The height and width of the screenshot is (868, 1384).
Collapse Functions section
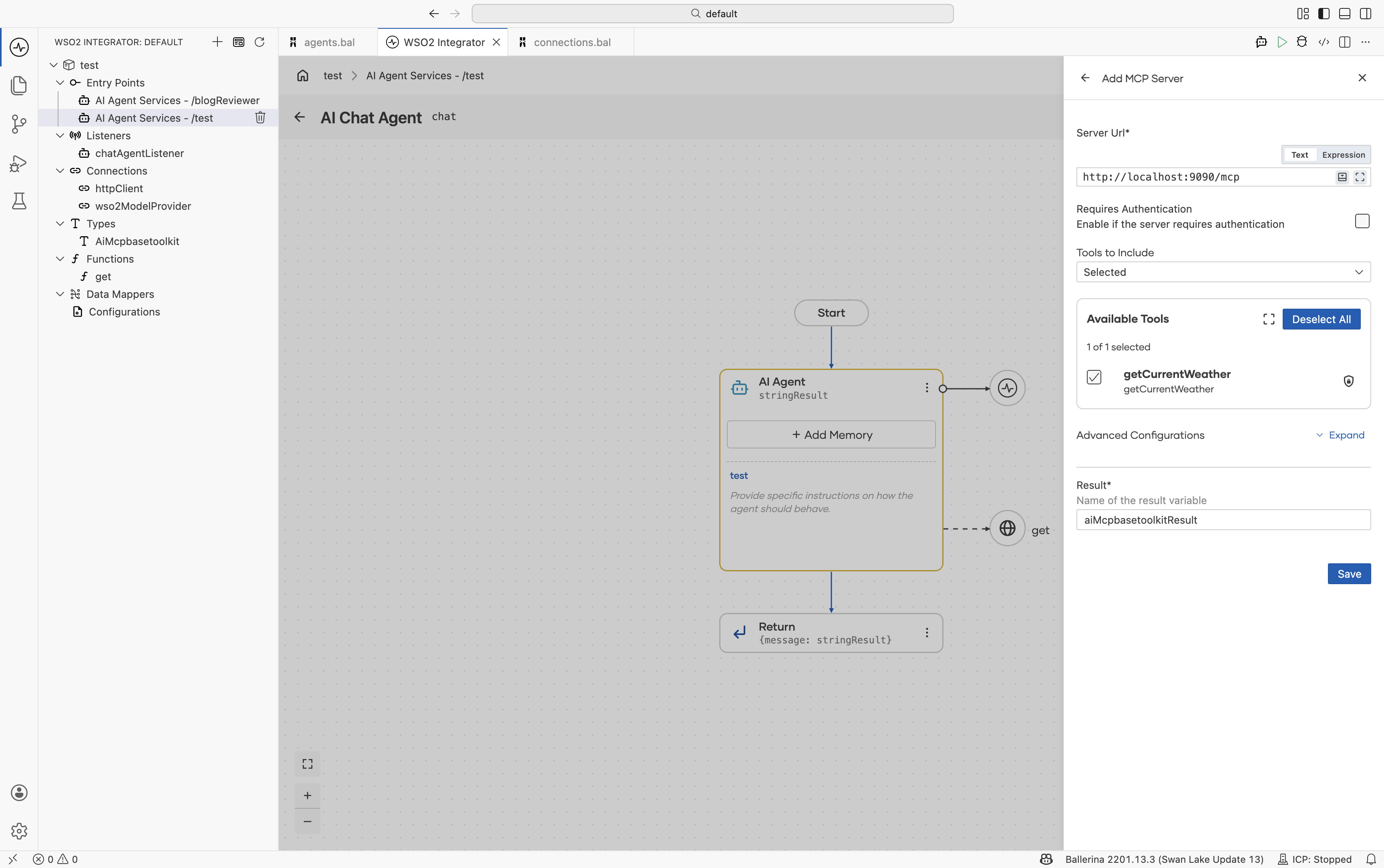(60, 259)
